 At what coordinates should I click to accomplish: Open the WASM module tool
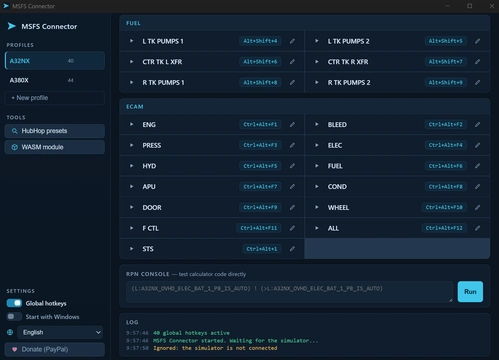pos(55,147)
